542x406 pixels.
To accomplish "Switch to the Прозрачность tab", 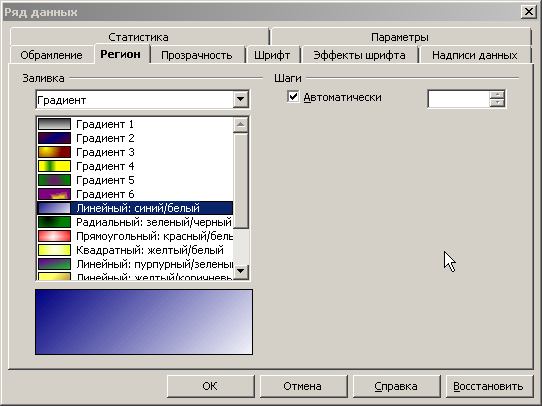I will (x=197, y=55).
